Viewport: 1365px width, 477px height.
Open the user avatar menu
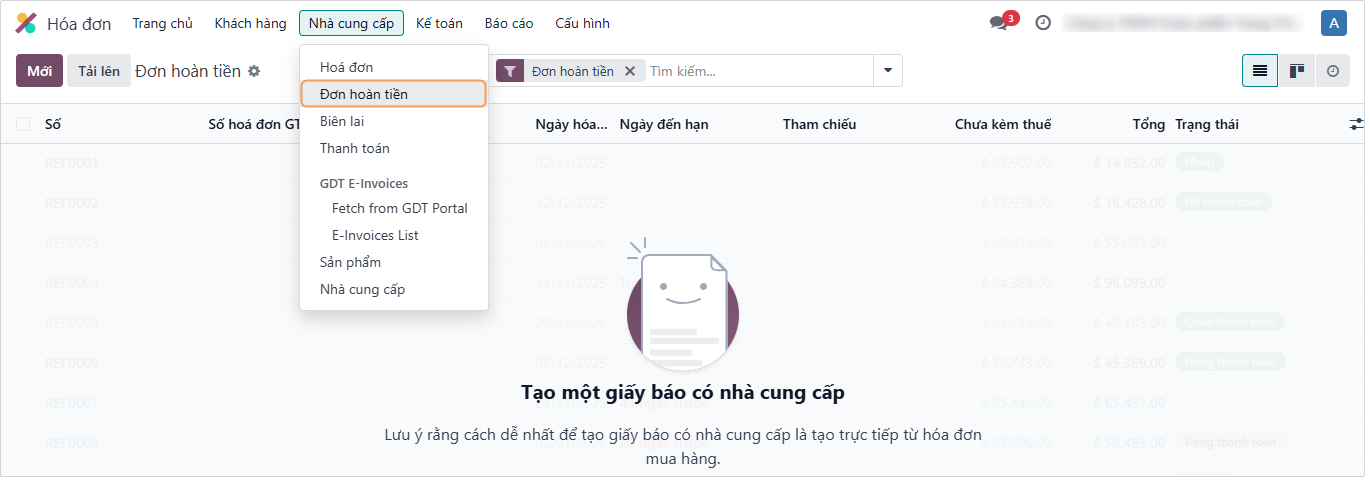click(1333, 23)
